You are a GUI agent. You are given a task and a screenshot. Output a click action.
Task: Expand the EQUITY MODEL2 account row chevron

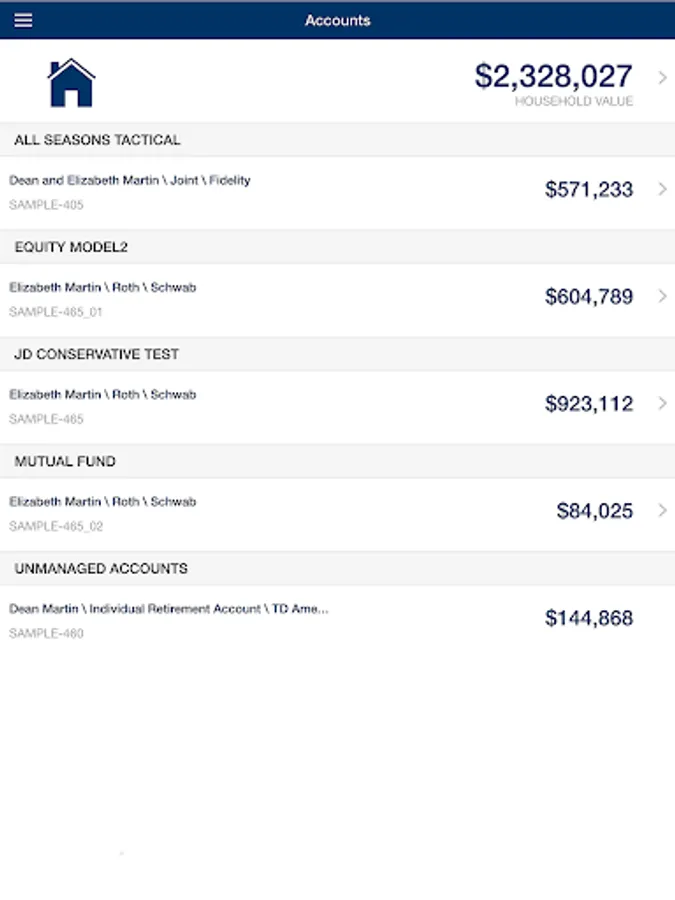pyautogui.click(x=662, y=296)
